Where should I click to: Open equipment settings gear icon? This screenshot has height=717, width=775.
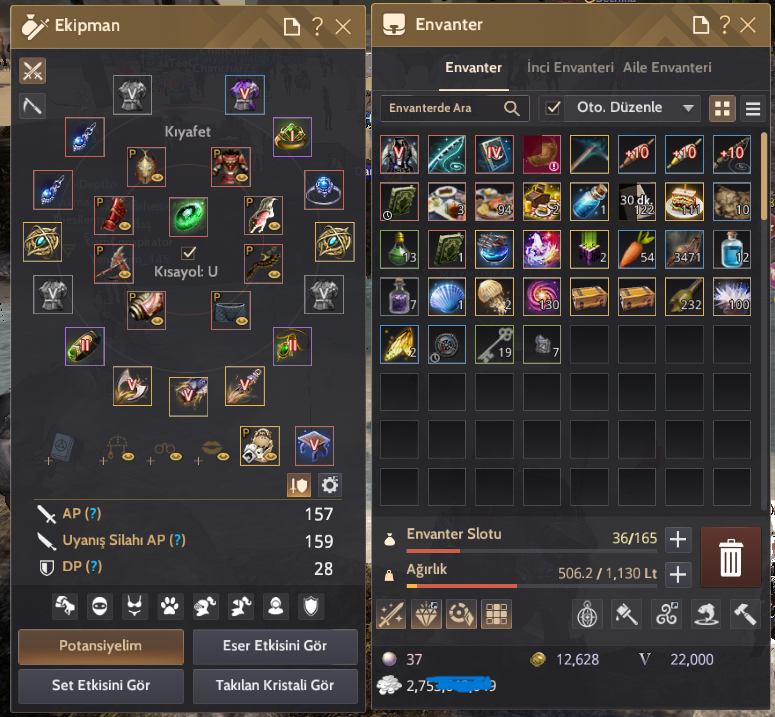point(330,485)
